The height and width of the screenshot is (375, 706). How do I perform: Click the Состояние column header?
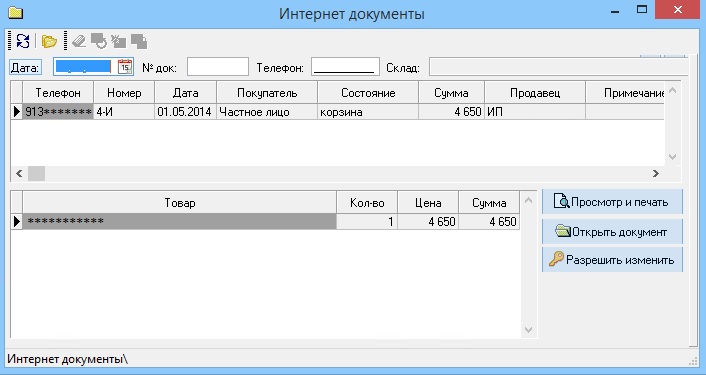[368, 93]
